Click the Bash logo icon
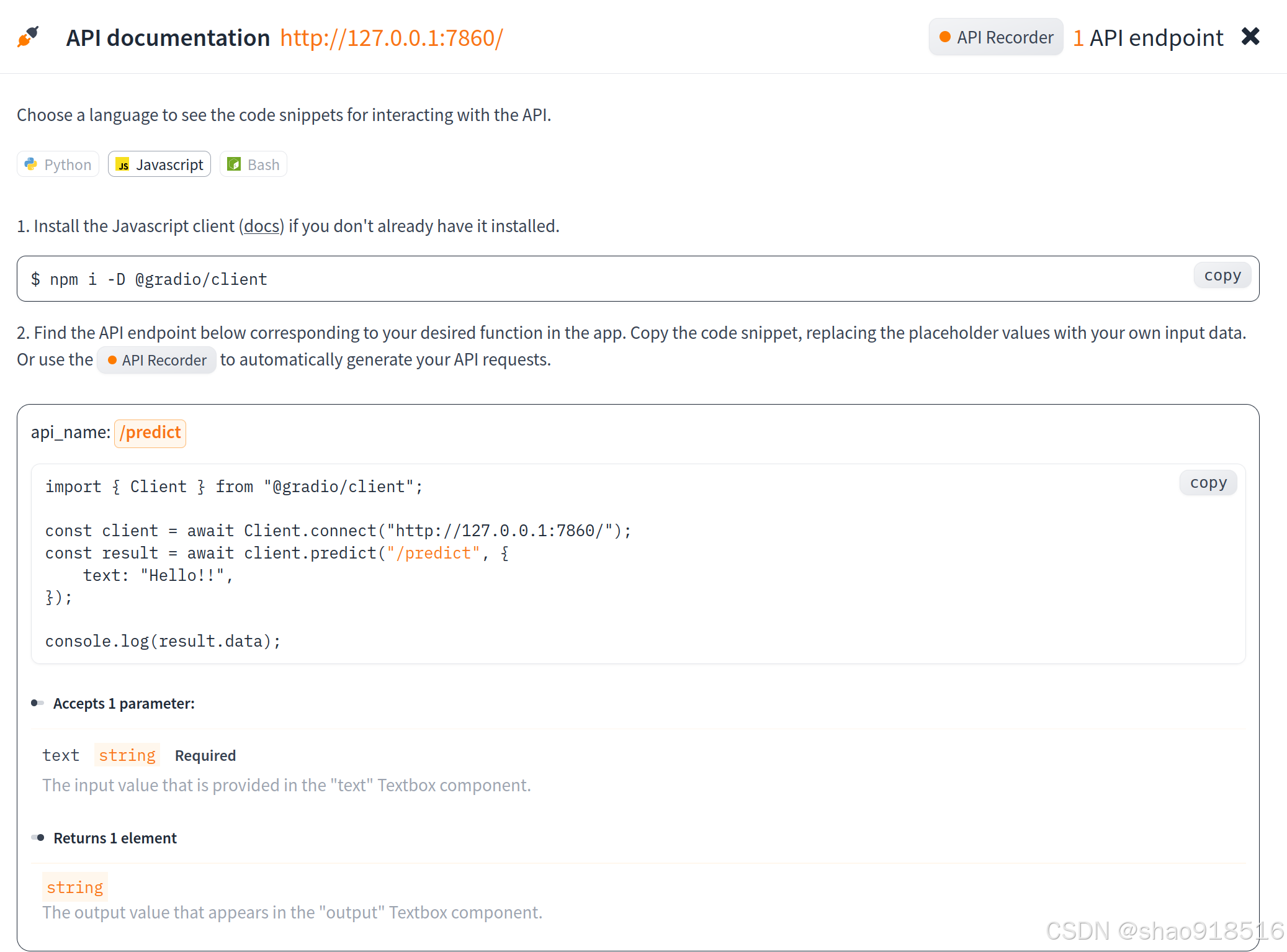Image resolution: width=1287 pixels, height=952 pixels. 234,164
